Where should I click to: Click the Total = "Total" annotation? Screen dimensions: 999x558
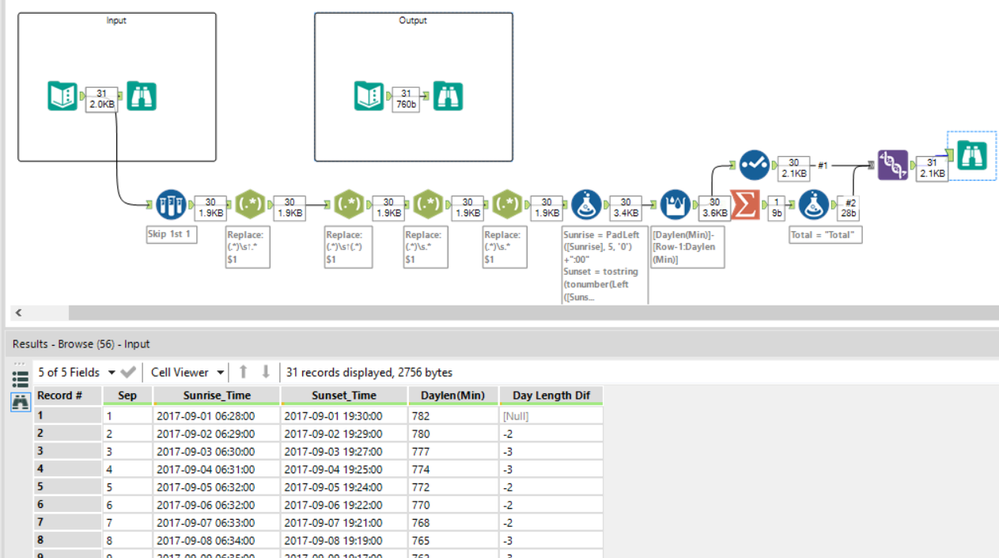[825, 234]
